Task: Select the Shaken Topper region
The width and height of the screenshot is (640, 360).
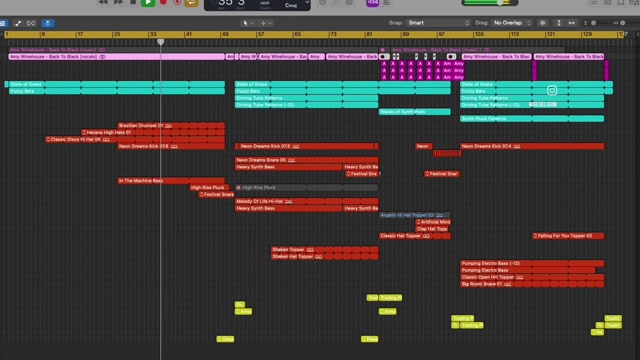Action: (x=325, y=249)
